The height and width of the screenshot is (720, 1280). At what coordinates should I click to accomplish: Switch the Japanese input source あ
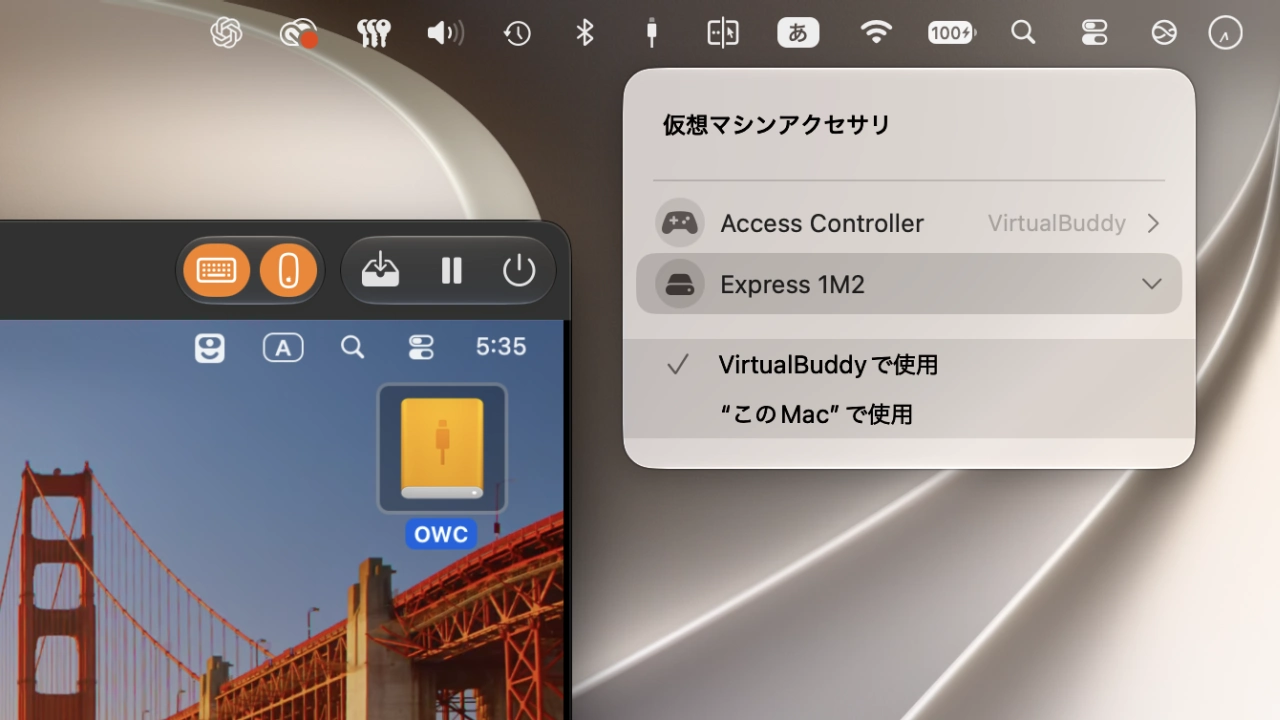[798, 33]
